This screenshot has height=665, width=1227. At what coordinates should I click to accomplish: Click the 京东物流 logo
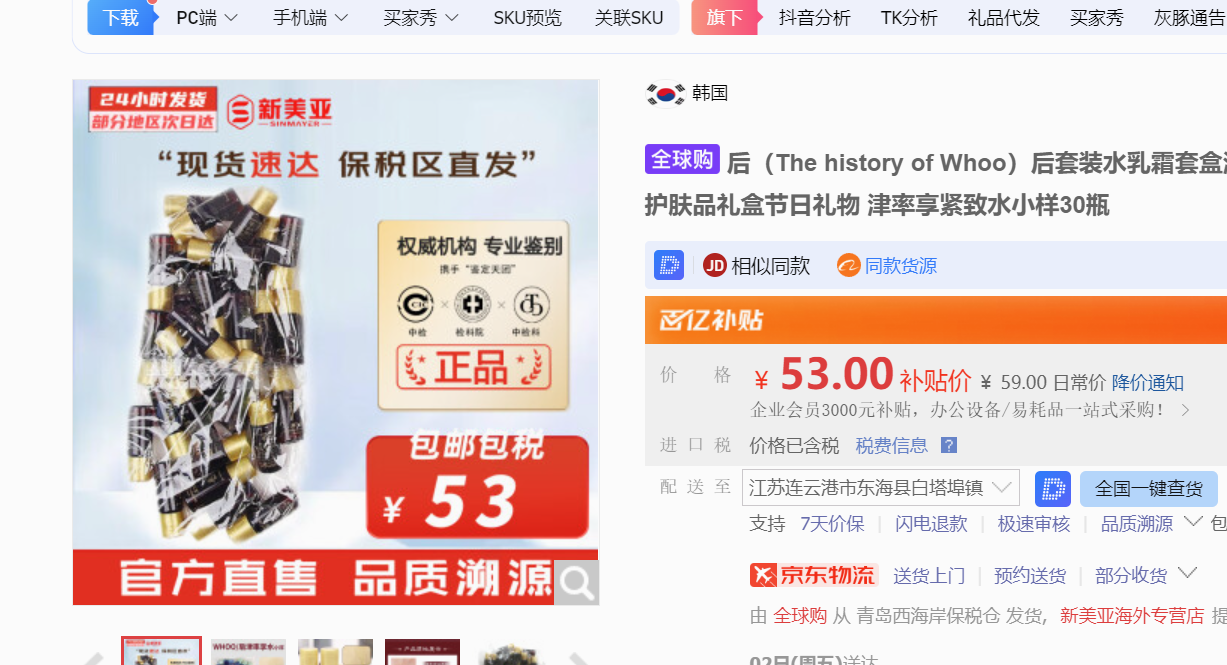coord(813,575)
